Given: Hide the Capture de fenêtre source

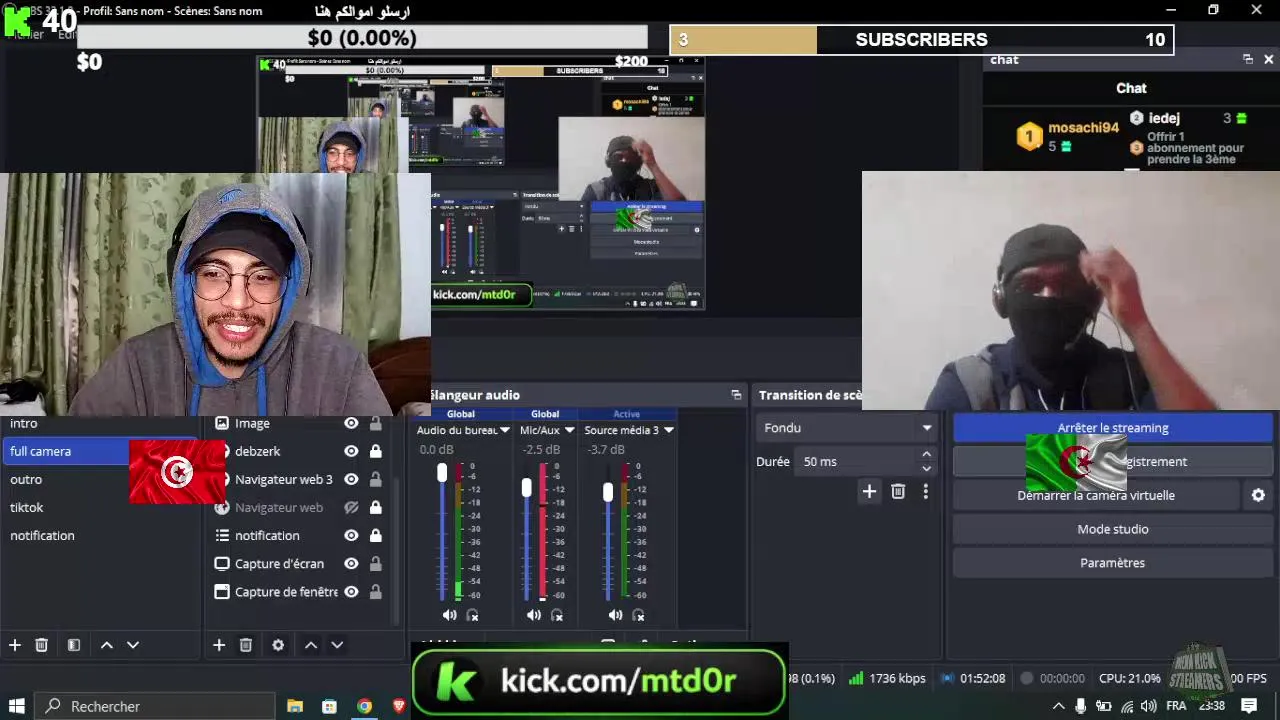Looking at the screenshot, I should [x=351, y=591].
